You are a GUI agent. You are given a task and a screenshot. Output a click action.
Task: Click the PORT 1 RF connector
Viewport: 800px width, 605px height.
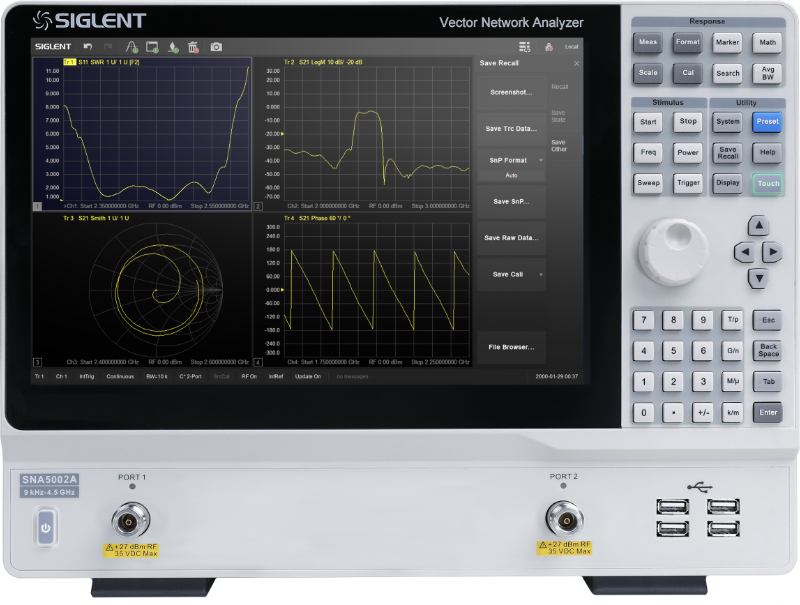(131, 520)
